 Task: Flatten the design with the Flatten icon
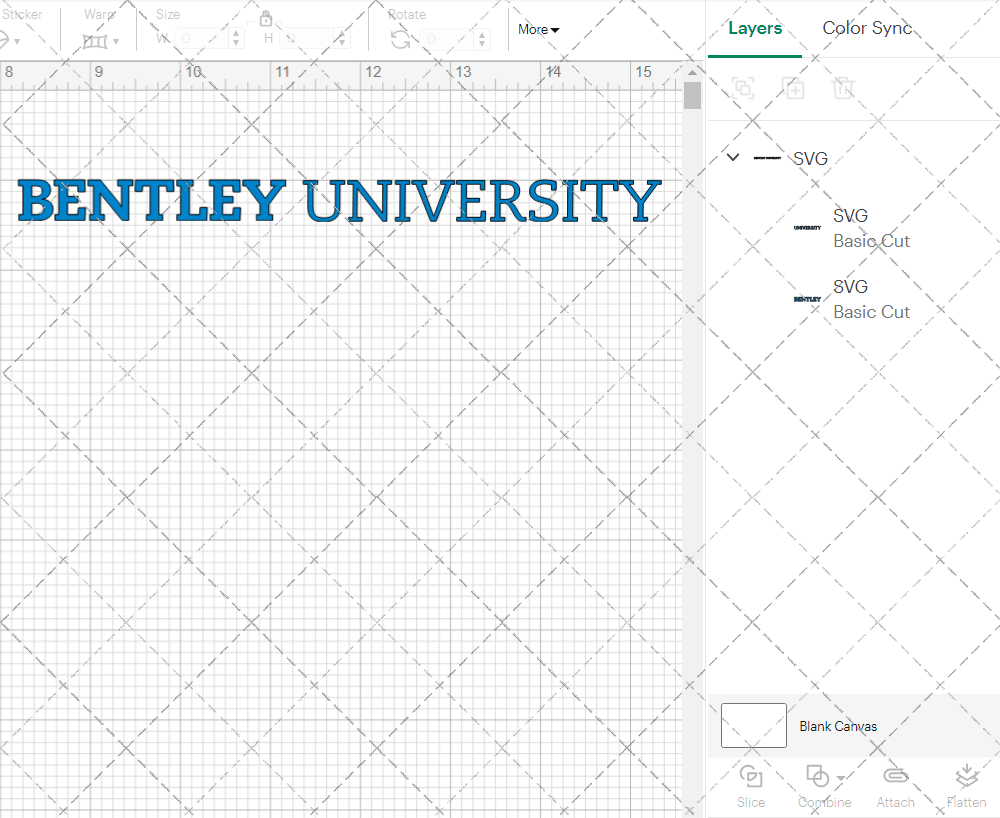point(966,775)
